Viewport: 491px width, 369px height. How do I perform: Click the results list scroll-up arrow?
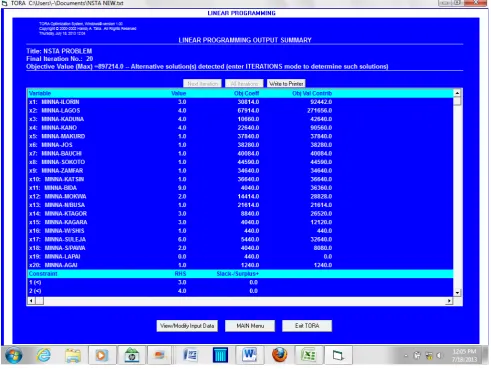pyautogui.click(x=457, y=93)
